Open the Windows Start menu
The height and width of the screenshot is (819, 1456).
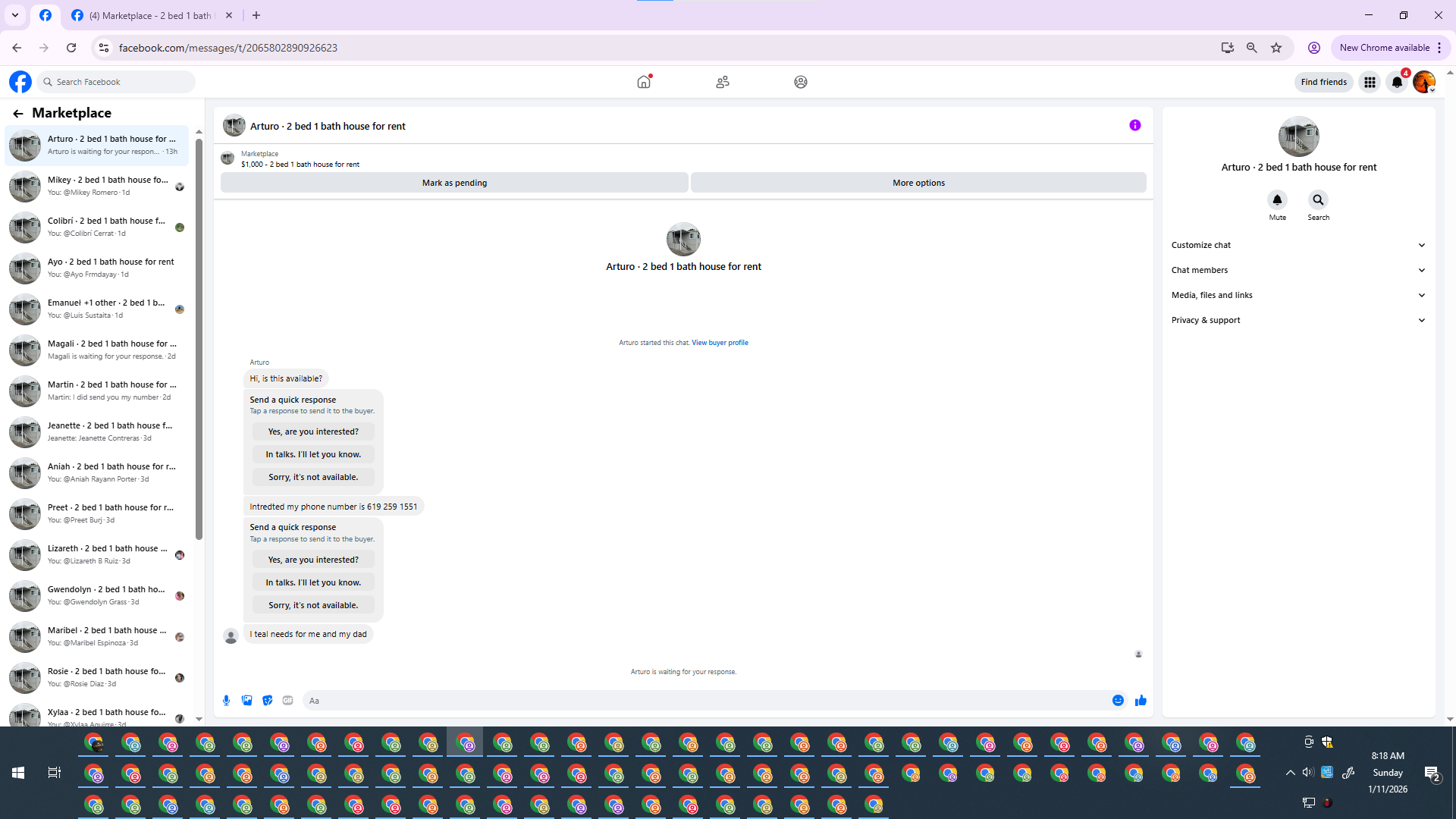coord(18,773)
